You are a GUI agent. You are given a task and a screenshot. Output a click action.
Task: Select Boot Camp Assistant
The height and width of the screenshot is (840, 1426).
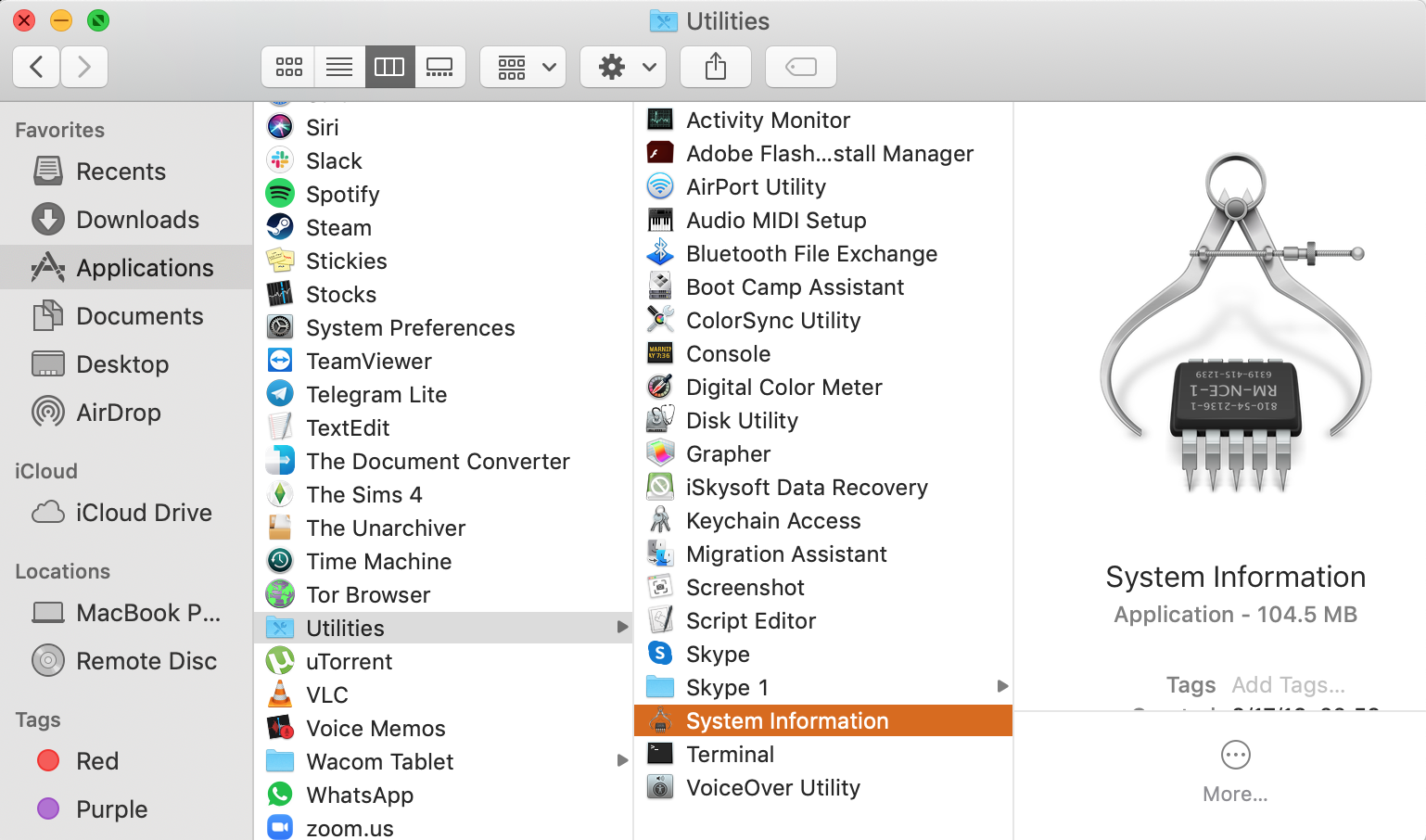[823, 286]
